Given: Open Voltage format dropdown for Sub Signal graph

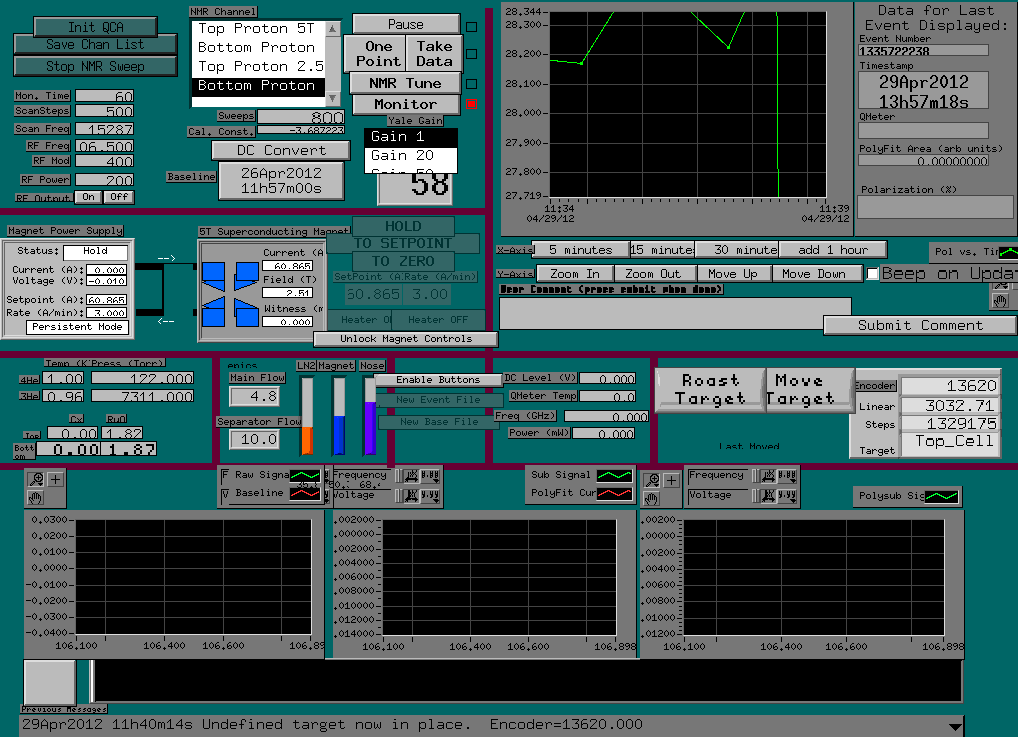Looking at the screenshot, I should click(x=430, y=496).
